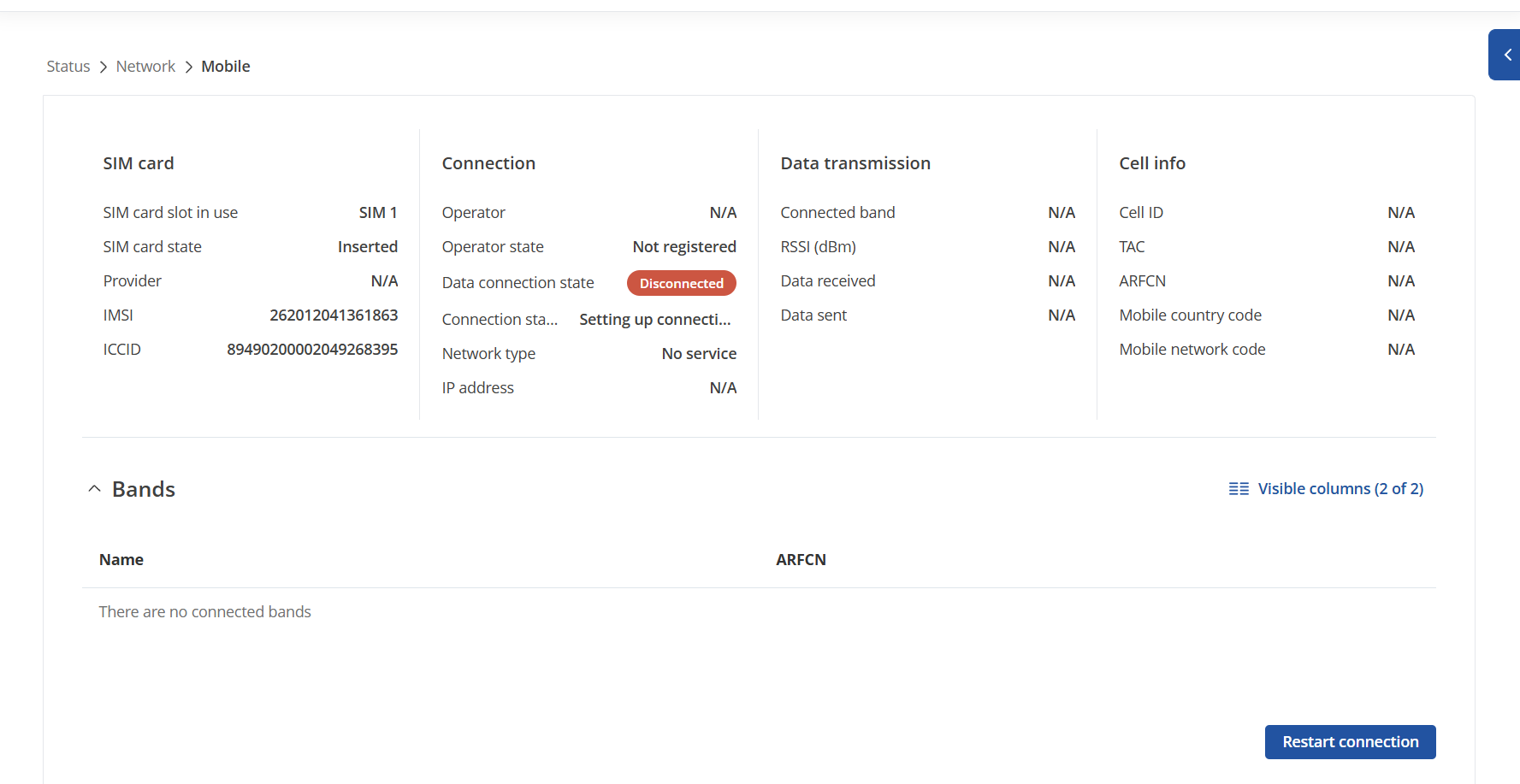Image resolution: width=1520 pixels, height=784 pixels.
Task: Click the Name column header
Action: pyautogui.click(x=121, y=560)
